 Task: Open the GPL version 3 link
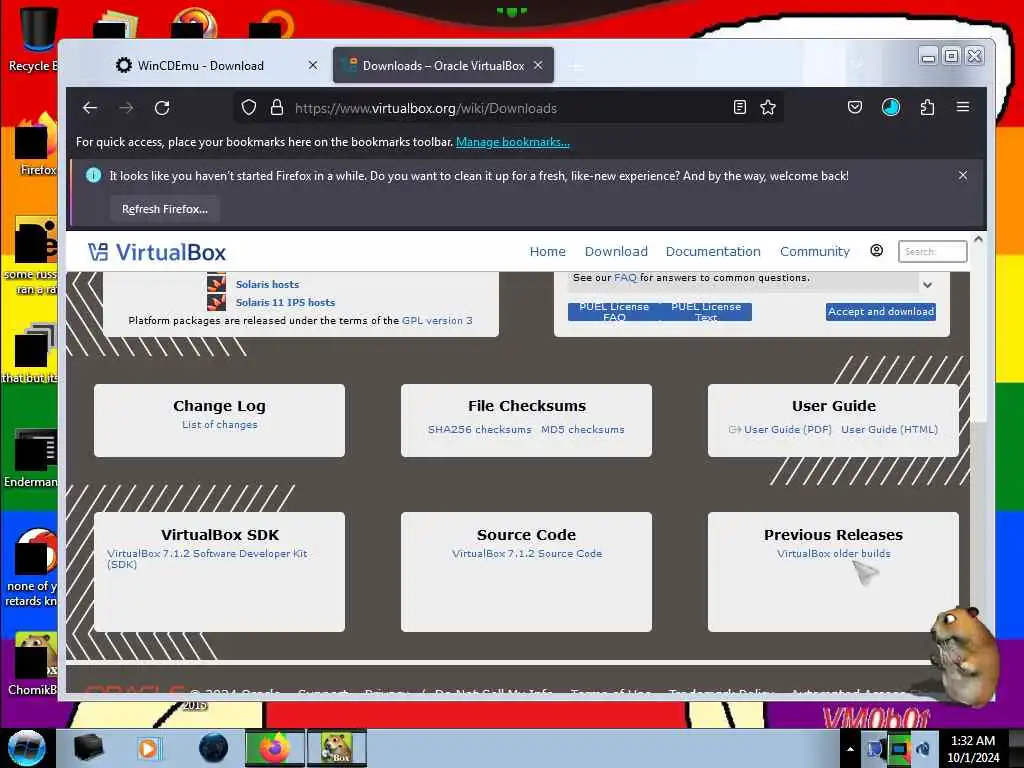(437, 321)
